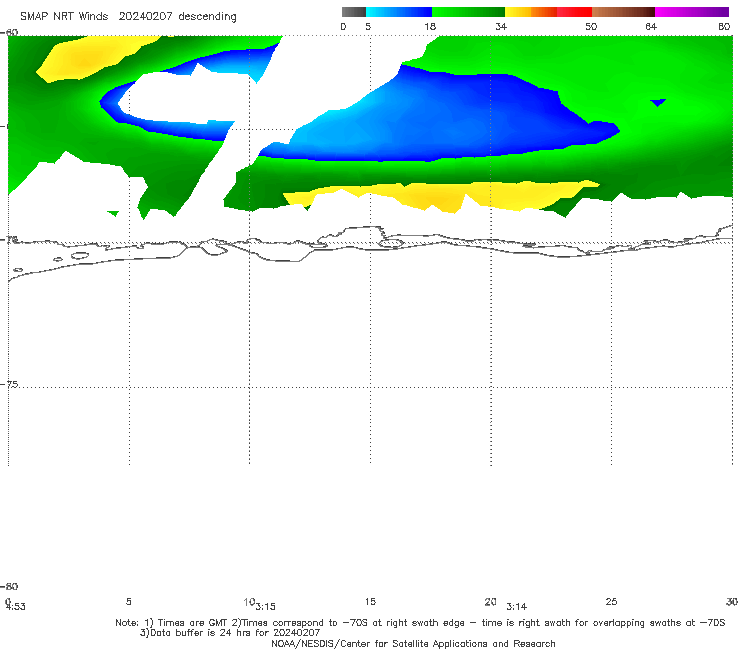
Task: Click the swath time '3:14'
Action: [517, 607]
